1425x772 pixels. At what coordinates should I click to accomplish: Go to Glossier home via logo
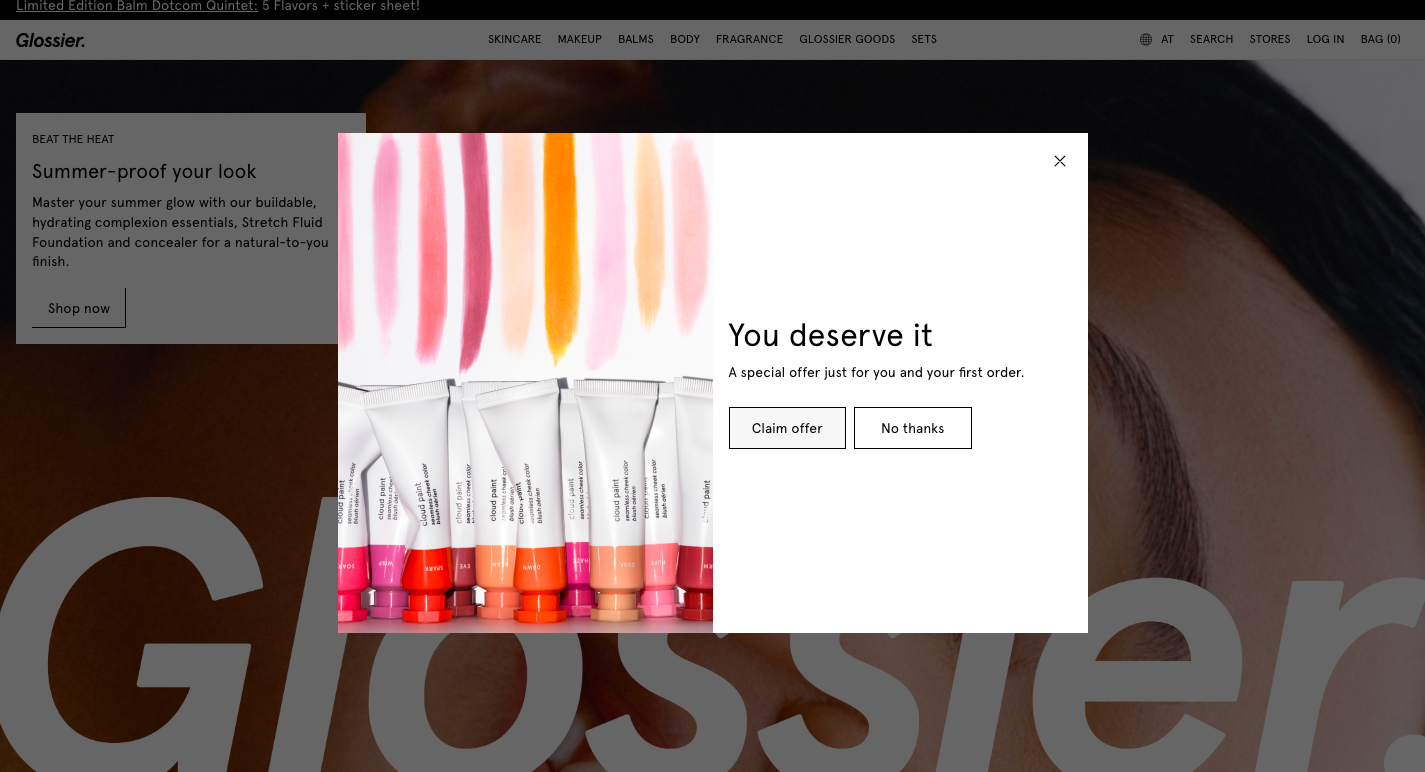(51, 40)
